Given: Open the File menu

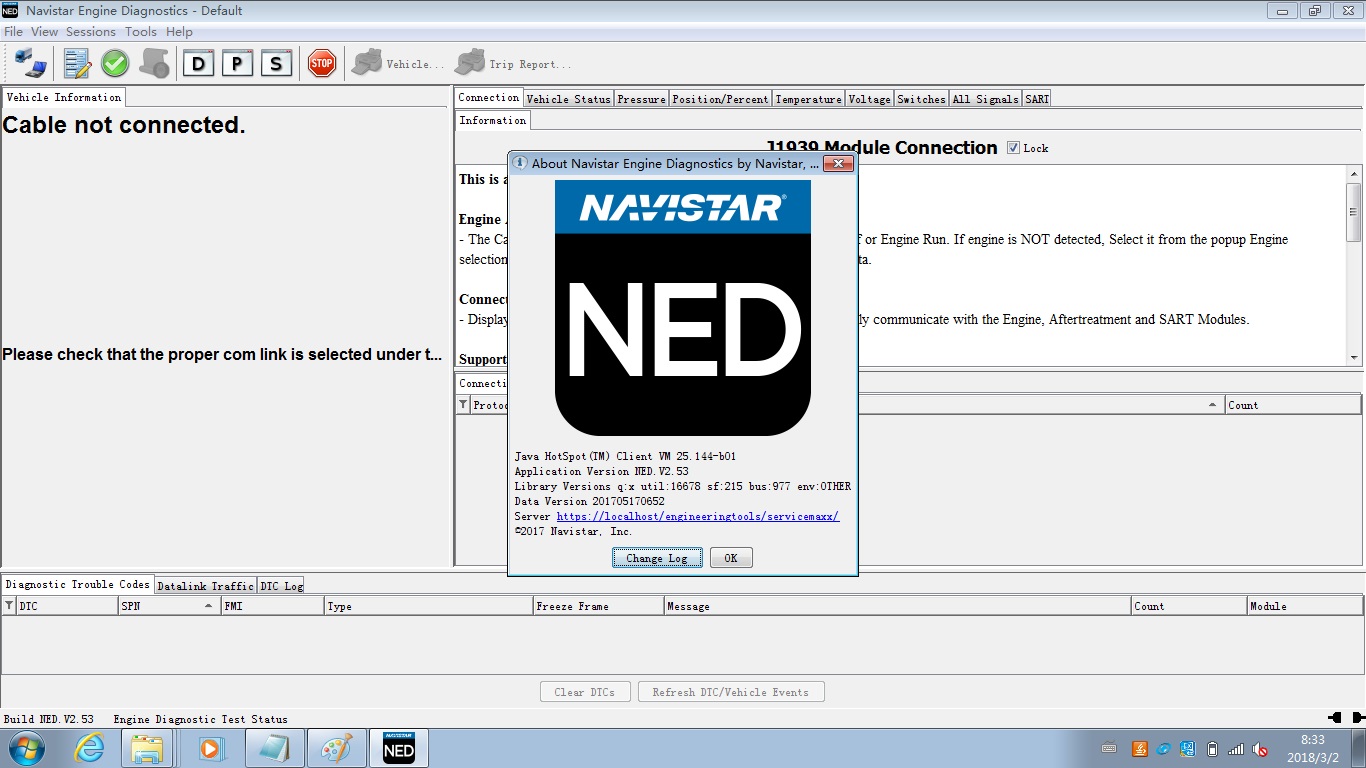Looking at the screenshot, I should (x=13, y=32).
